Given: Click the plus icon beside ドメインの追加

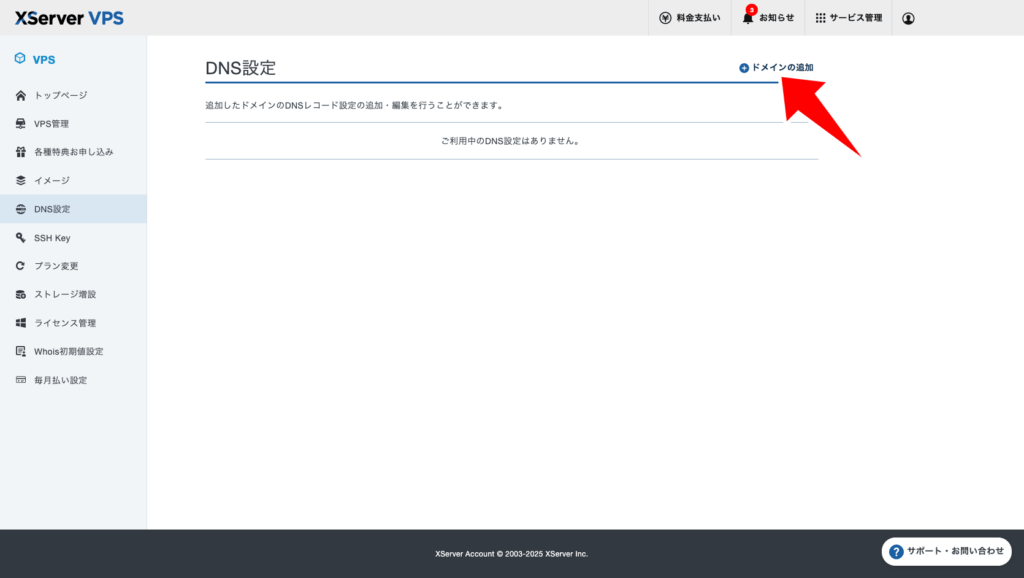Looking at the screenshot, I should [744, 68].
